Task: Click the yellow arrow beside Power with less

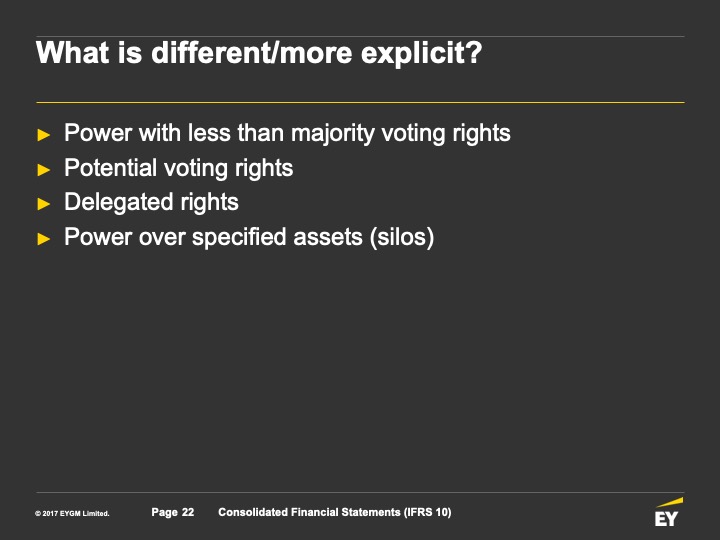Action: tap(43, 134)
